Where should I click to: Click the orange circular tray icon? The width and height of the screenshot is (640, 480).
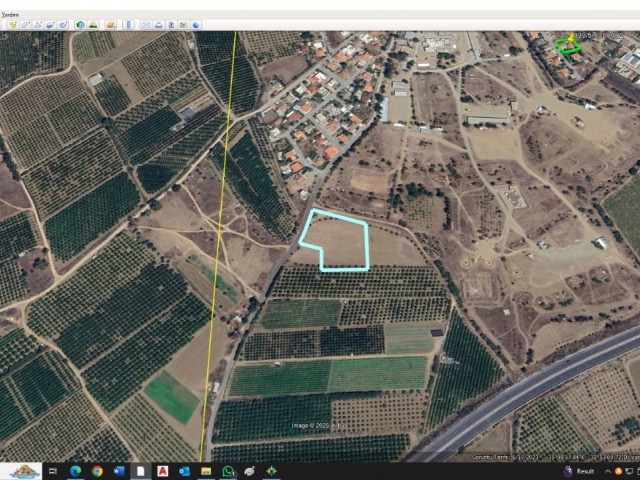point(618,471)
